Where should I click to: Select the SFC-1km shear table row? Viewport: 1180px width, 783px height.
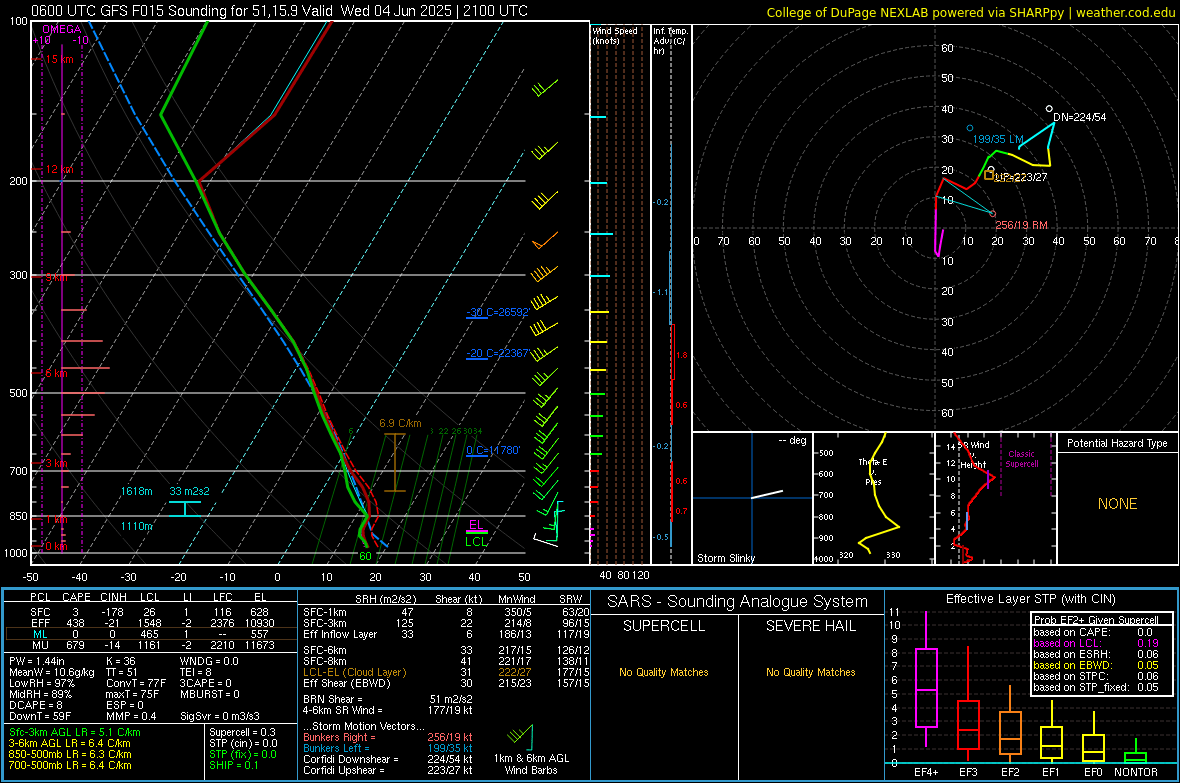[x=446, y=612]
